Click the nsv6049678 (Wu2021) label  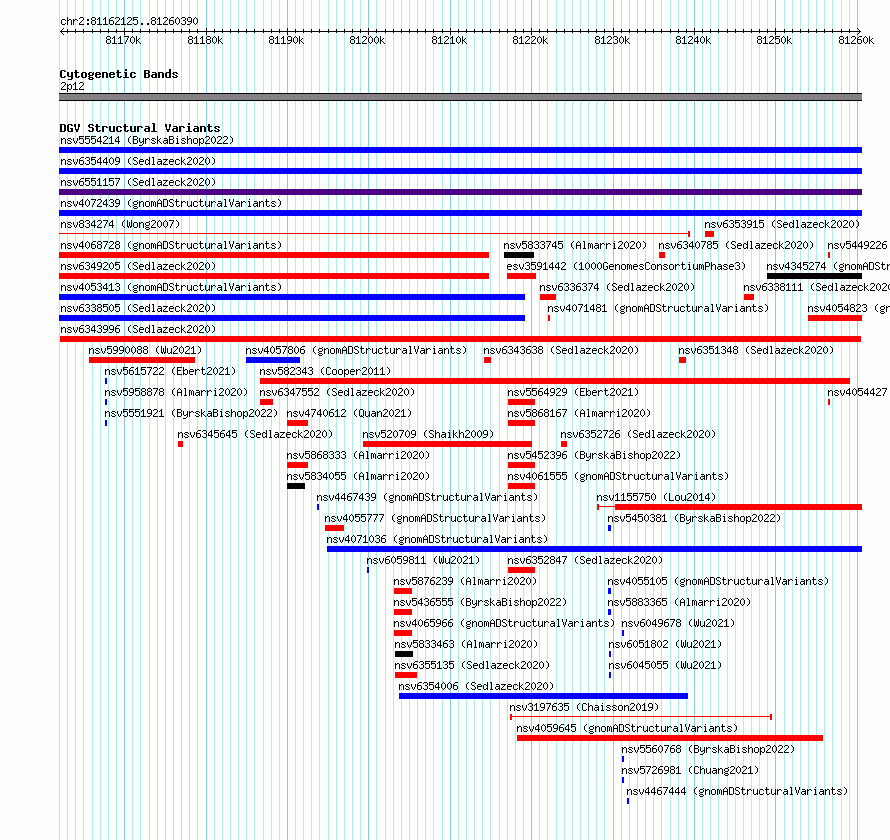coord(678,623)
